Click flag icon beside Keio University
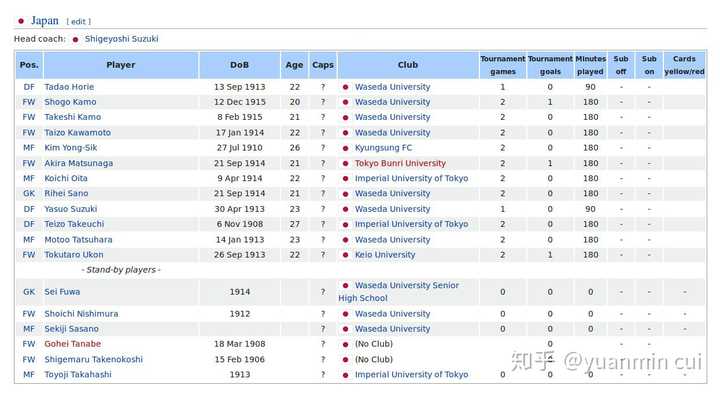This screenshot has height=393, width=720. (x=345, y=255)
